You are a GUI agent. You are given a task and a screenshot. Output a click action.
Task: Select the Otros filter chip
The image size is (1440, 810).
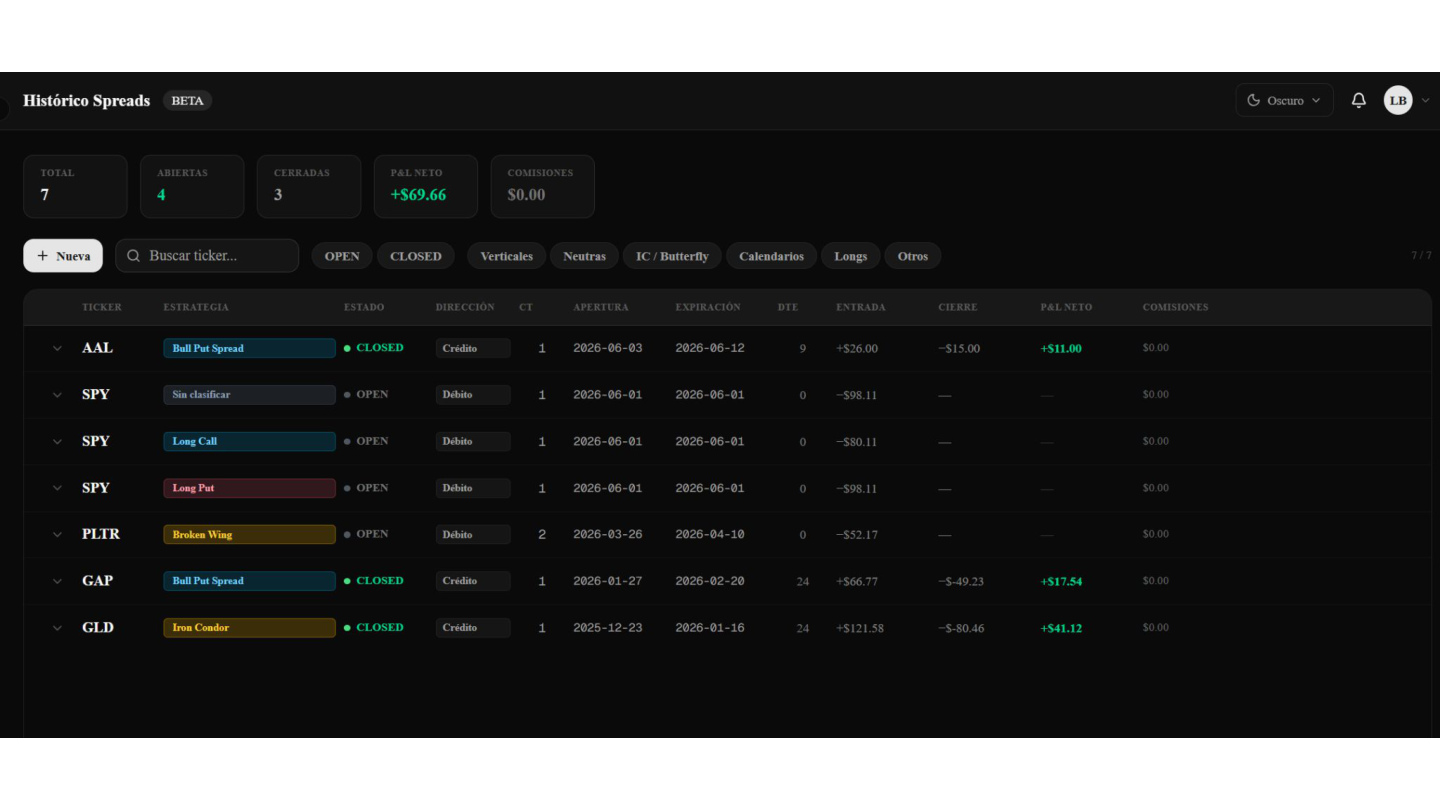pyautogui.click(x=912, y=256)
